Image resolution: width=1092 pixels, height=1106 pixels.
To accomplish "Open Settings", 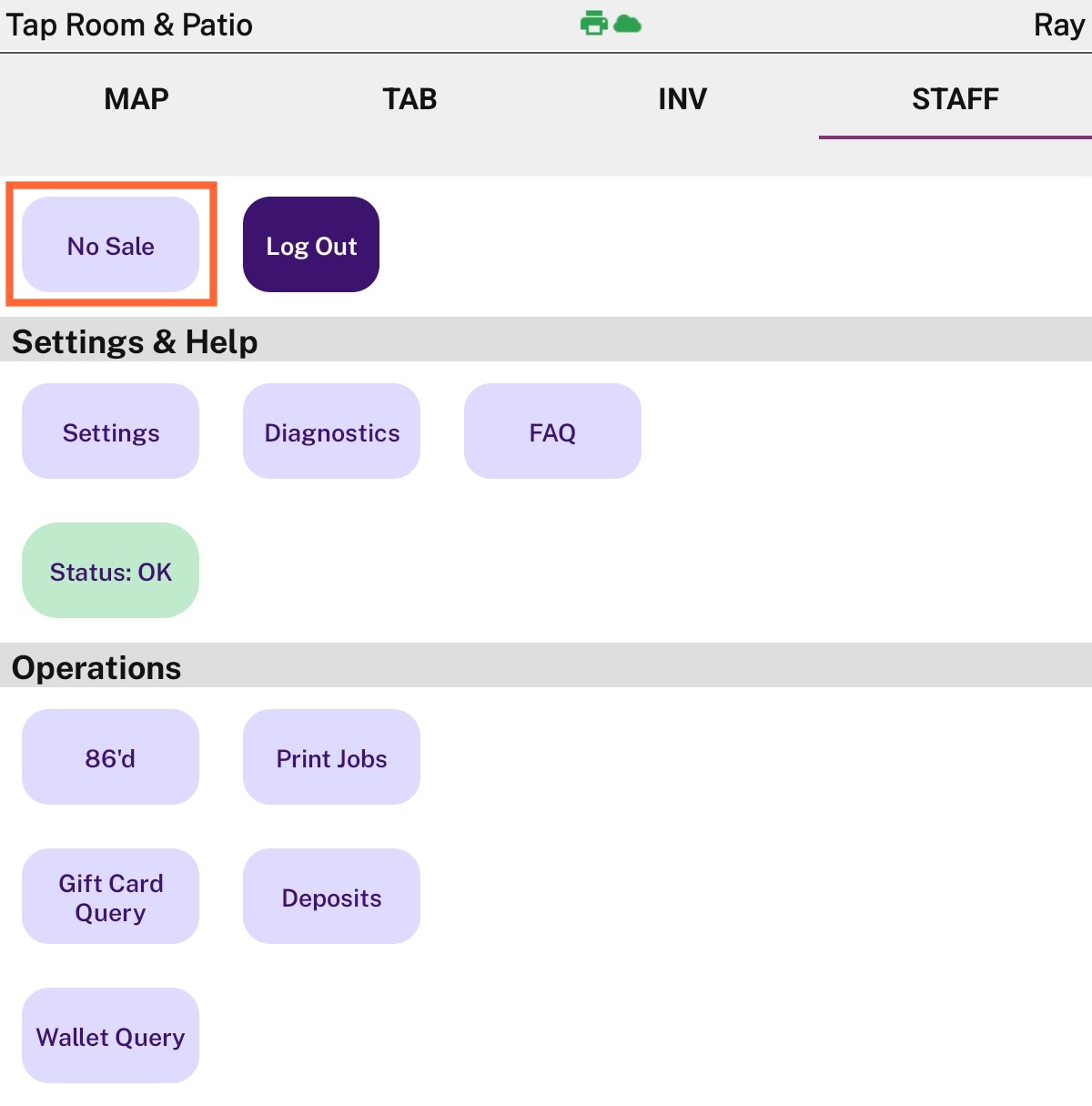I will (110, 431).
